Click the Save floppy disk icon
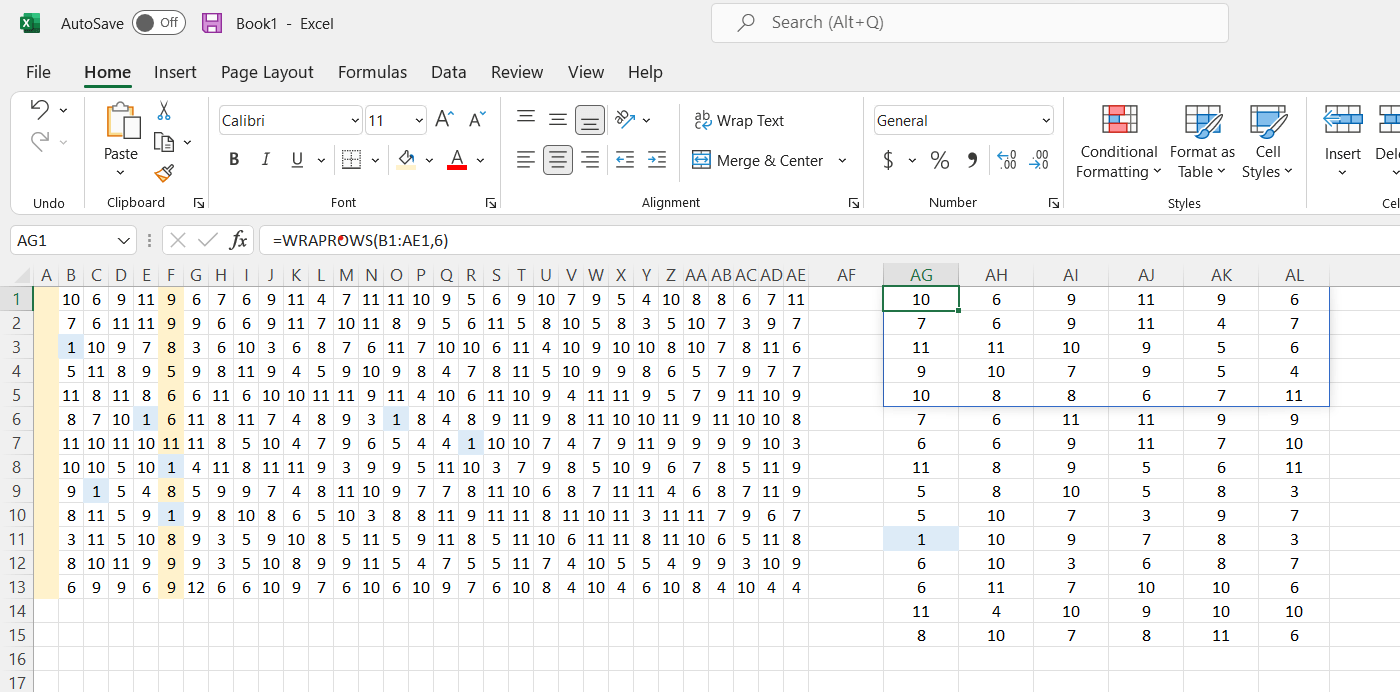This screenshot has height=692, width=1400. [x=212, y=23]
